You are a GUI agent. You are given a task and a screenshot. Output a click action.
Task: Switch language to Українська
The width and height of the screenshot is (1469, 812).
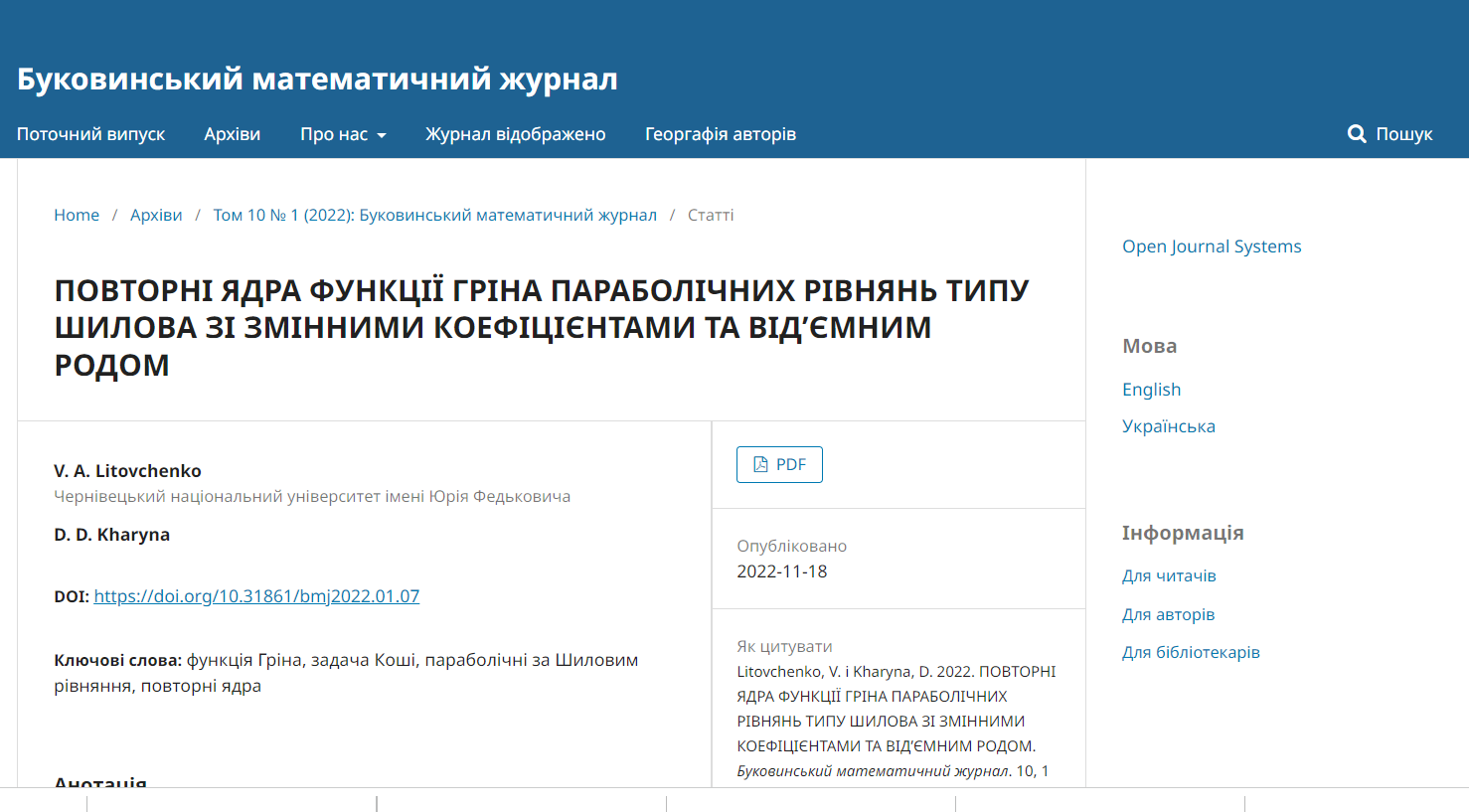point(1169,426)
